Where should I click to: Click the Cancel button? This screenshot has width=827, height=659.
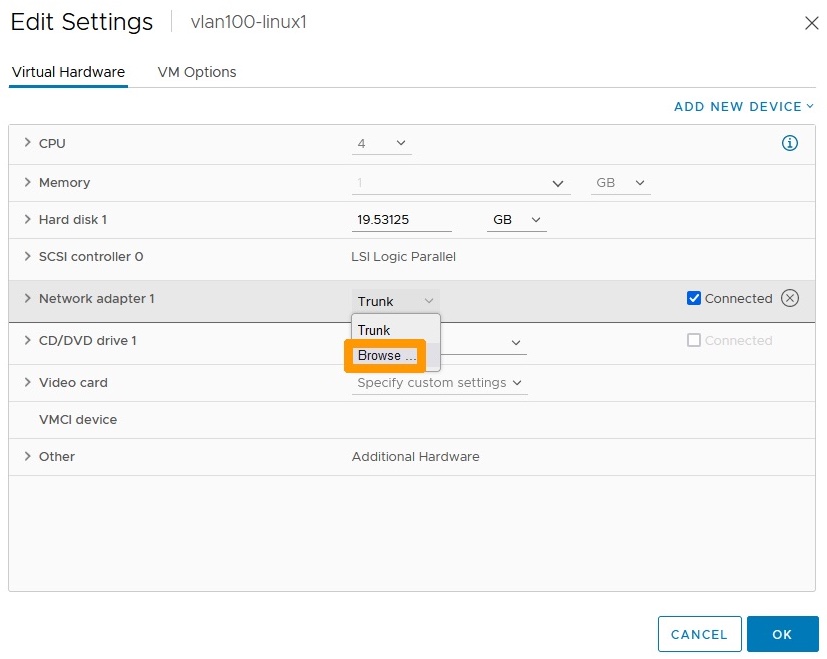(699, 634)
